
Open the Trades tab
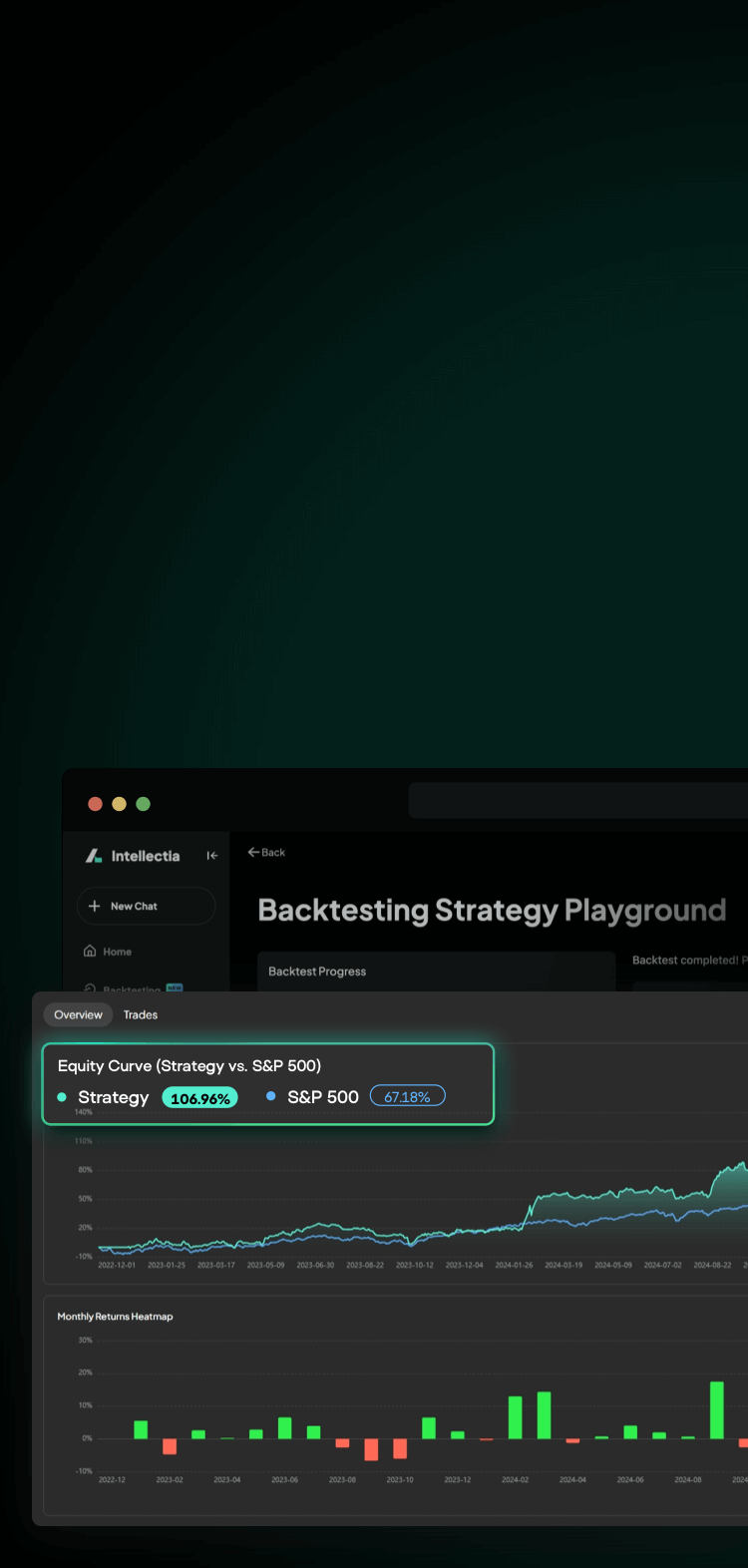(141, 1014)
